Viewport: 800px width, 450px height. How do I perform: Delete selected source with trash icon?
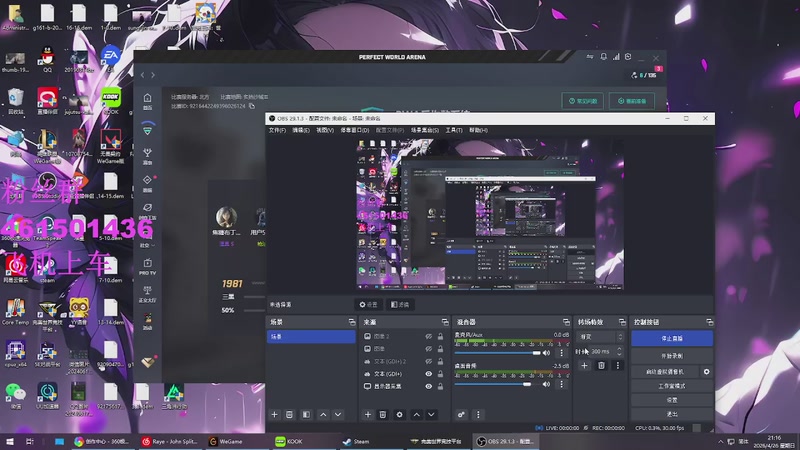point(383,415)
